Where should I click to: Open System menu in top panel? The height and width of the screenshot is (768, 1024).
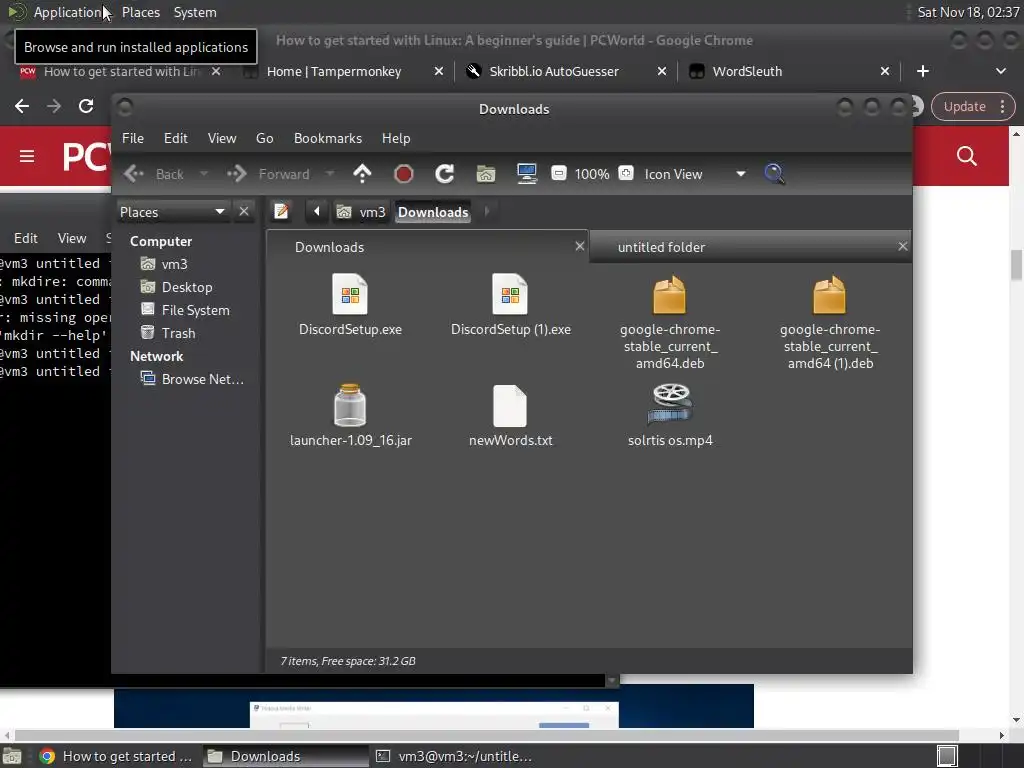(195, 12)
